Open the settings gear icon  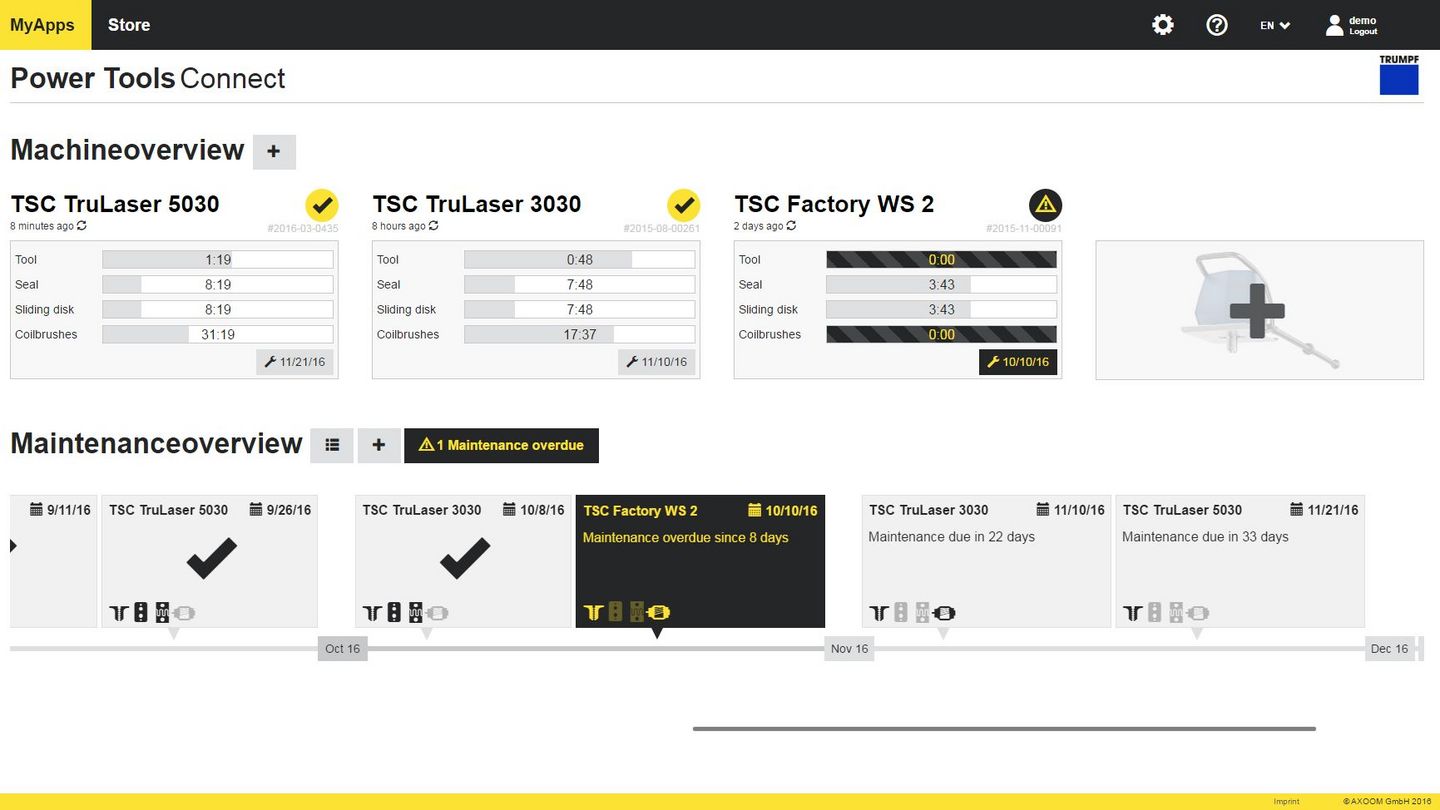(1163, 25)
